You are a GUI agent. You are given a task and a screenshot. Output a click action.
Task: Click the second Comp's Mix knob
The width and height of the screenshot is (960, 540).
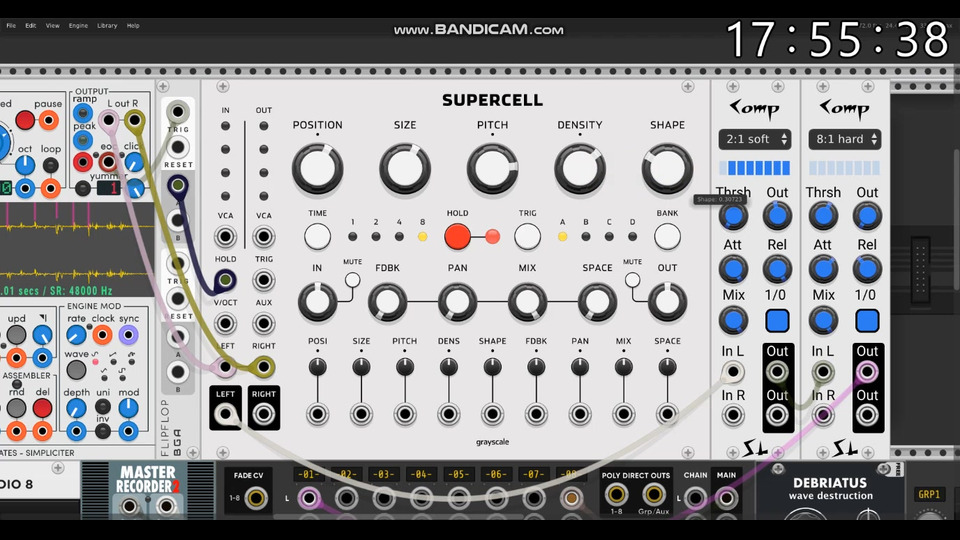[823, 320]
